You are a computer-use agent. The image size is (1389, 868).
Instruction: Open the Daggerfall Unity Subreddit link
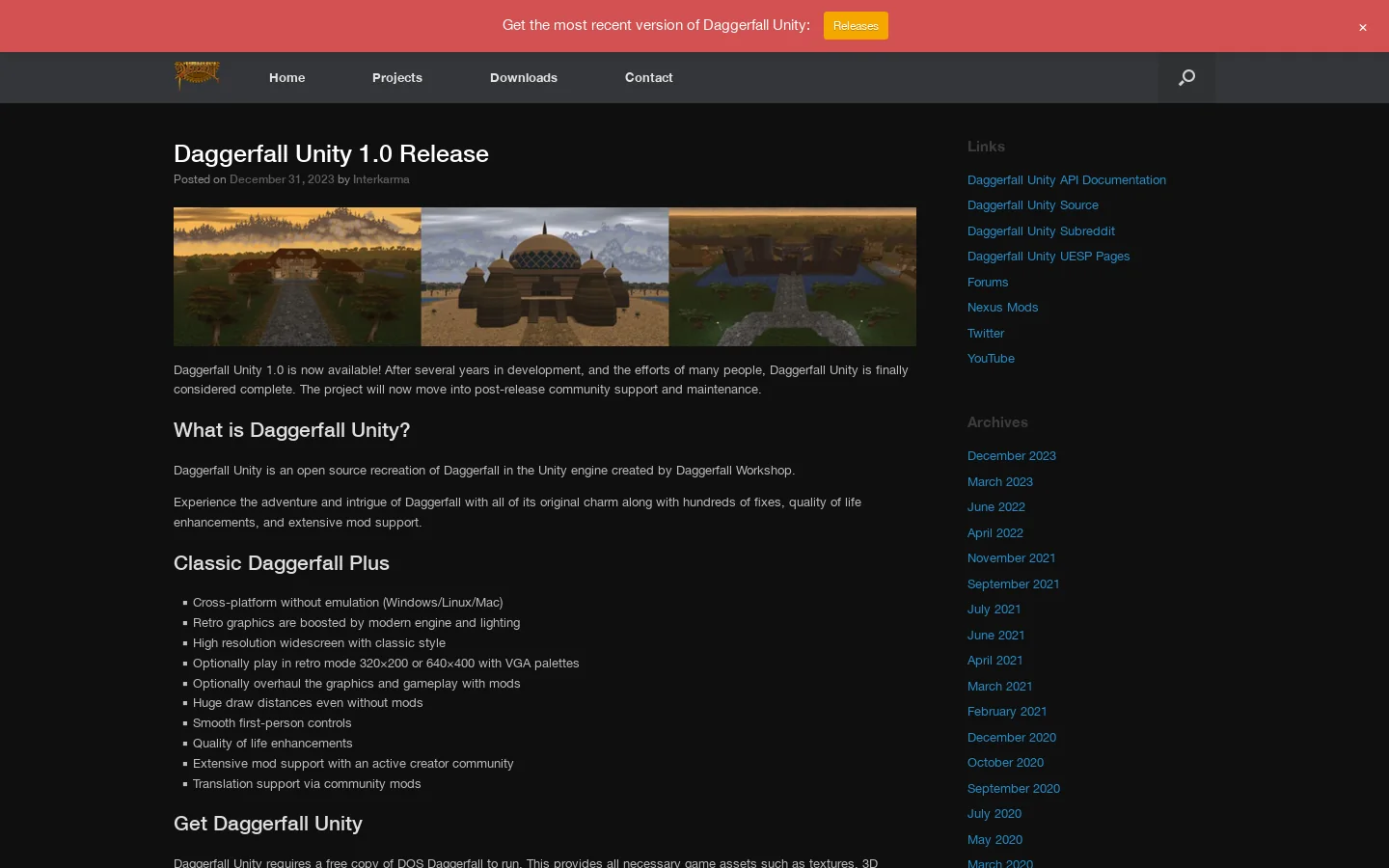(1041, 231)
